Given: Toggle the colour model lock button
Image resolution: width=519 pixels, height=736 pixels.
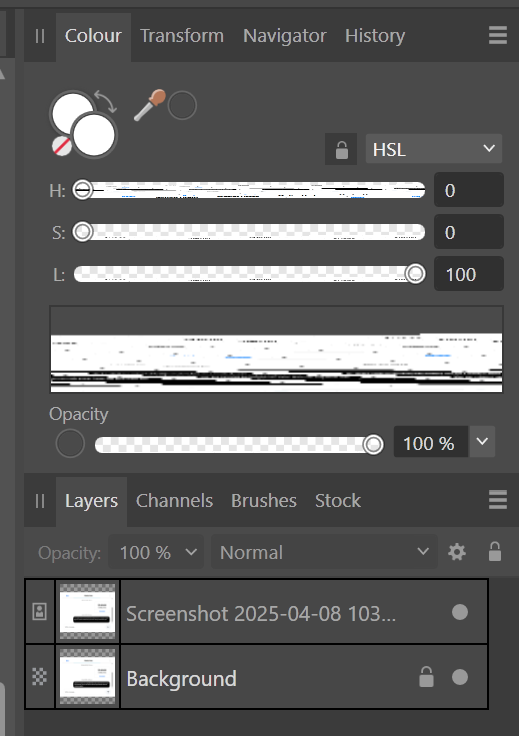Looking at the screenshot, I should click(341, 149).
